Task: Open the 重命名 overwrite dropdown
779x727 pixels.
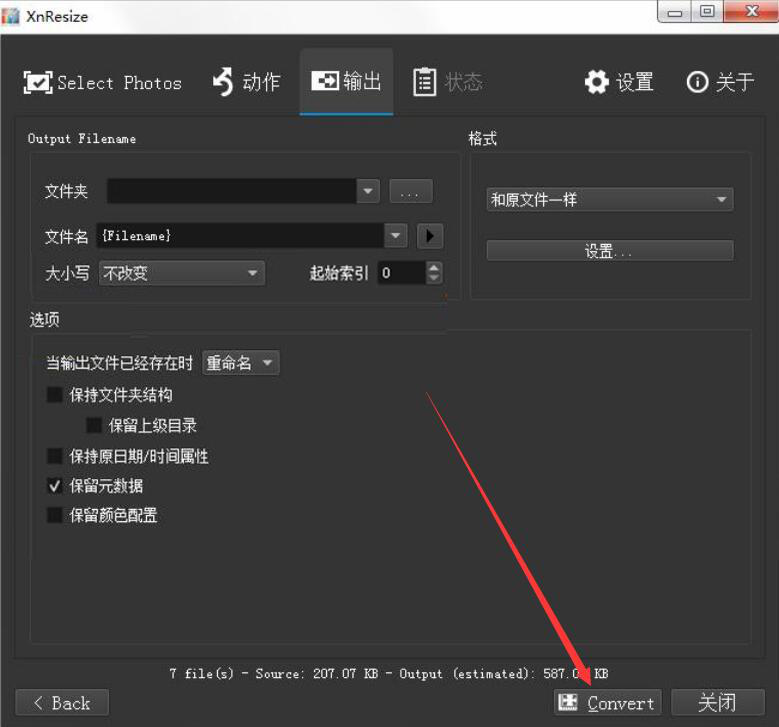Action: pos(240,363)
